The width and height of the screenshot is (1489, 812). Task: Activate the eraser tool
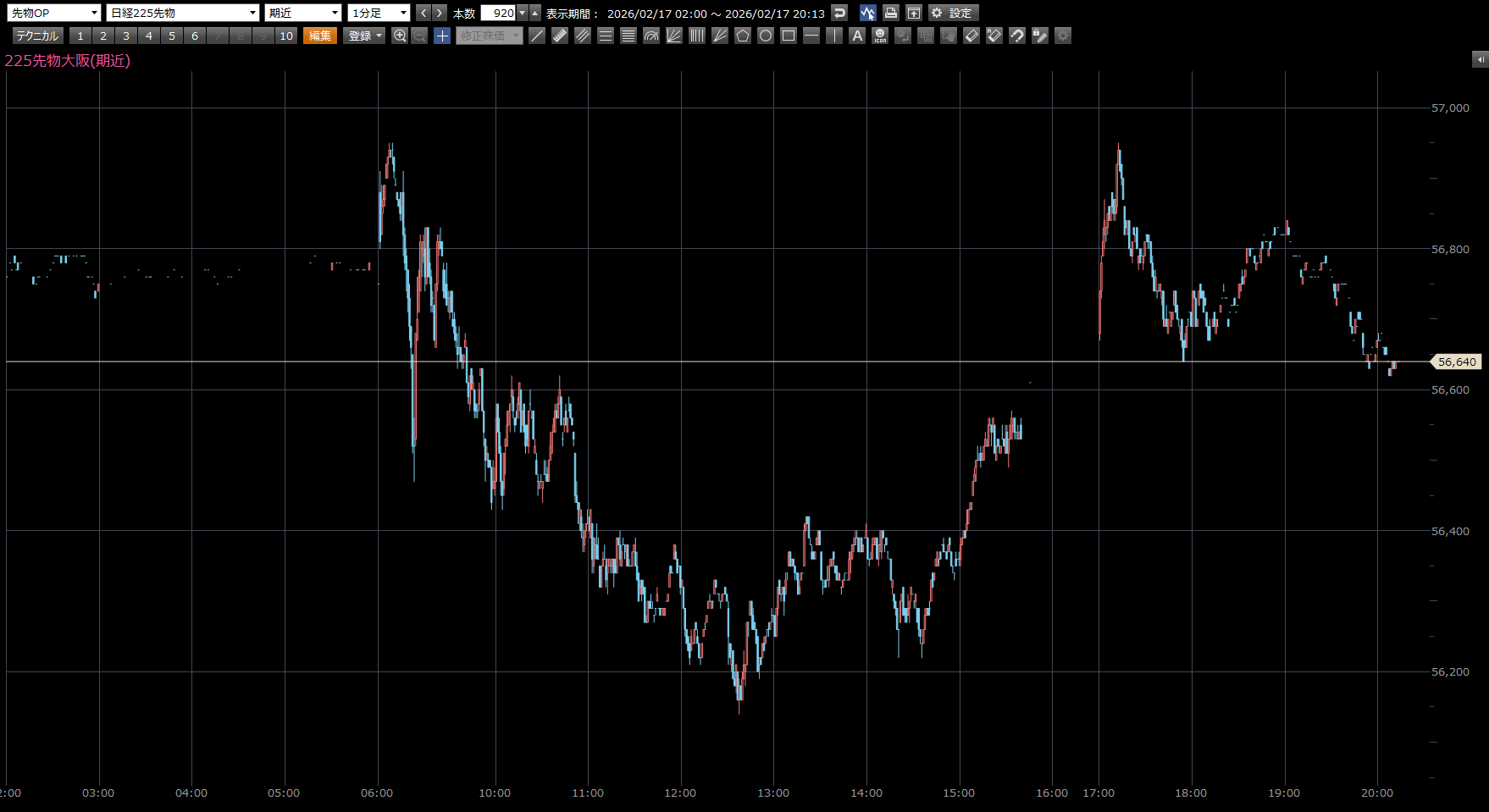[x=971, y=36]
